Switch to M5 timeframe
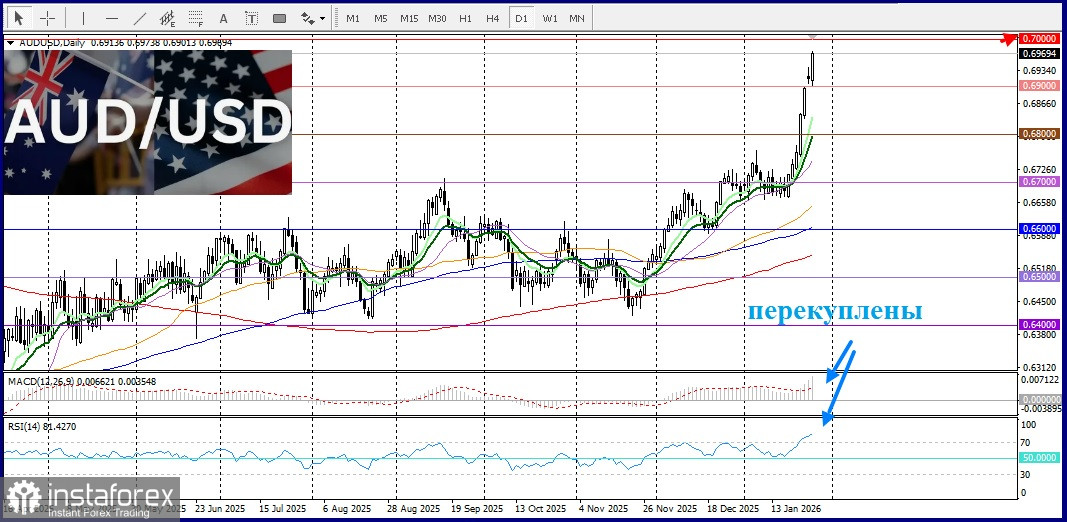 (380, 18)
